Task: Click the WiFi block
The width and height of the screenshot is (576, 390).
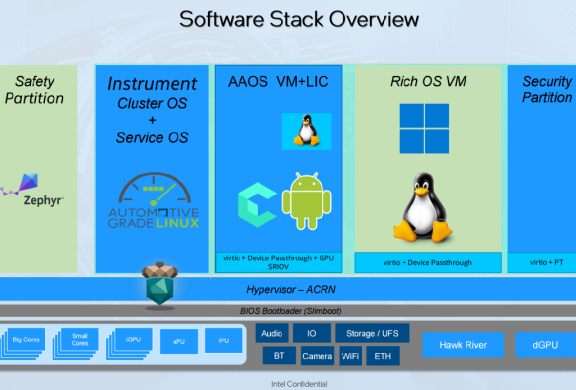Action: pos(350,356)
